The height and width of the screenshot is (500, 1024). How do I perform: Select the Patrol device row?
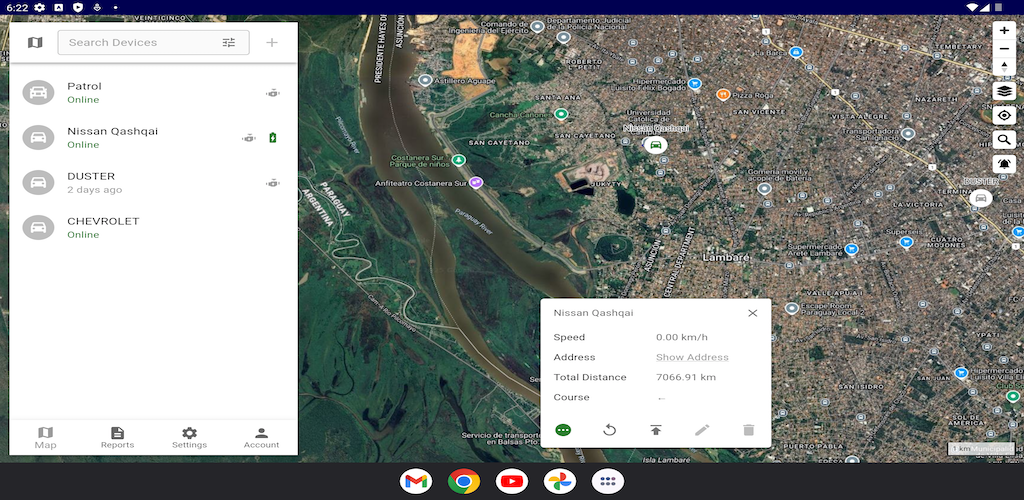point(153,93)
